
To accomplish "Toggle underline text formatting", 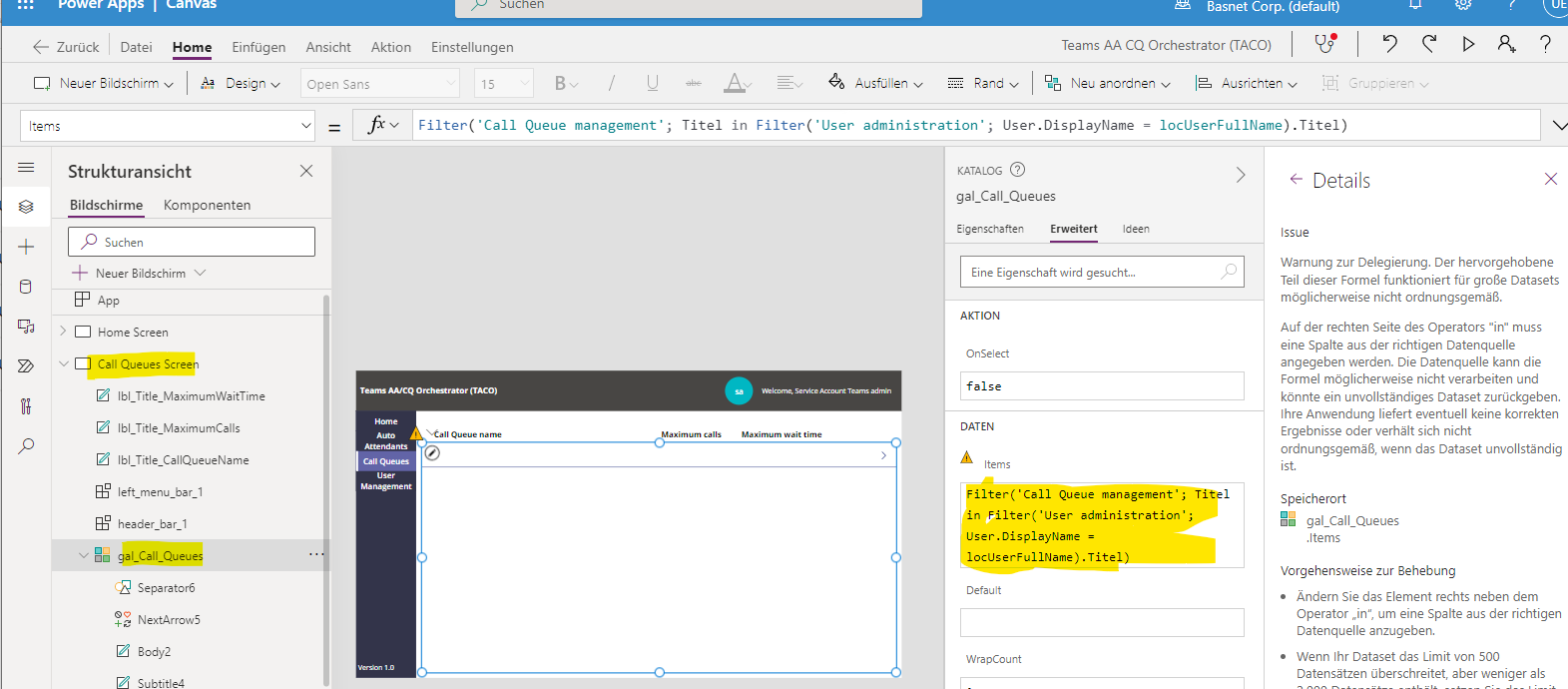I will (x=652, y=83).
